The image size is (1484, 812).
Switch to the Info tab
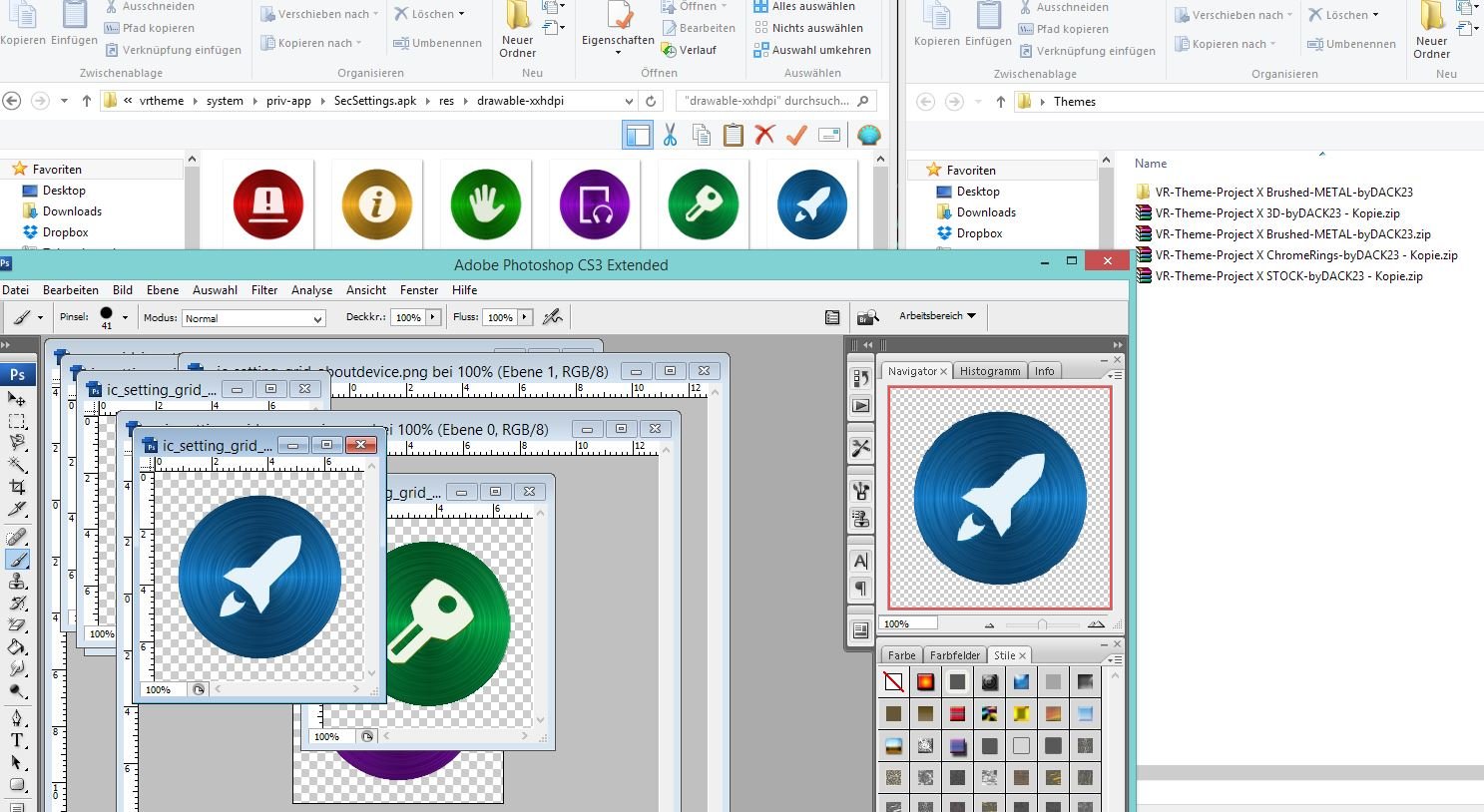(1044, 371)
